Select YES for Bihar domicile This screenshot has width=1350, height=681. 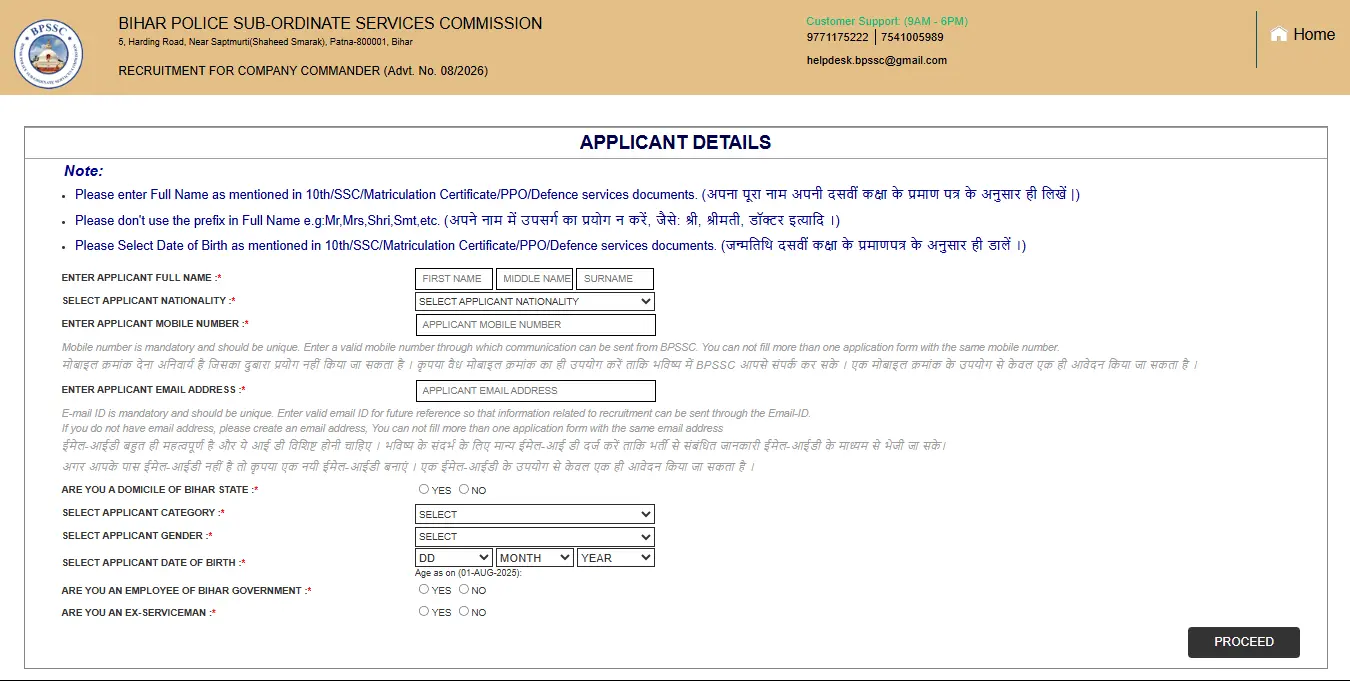click(x=424, y=489)
